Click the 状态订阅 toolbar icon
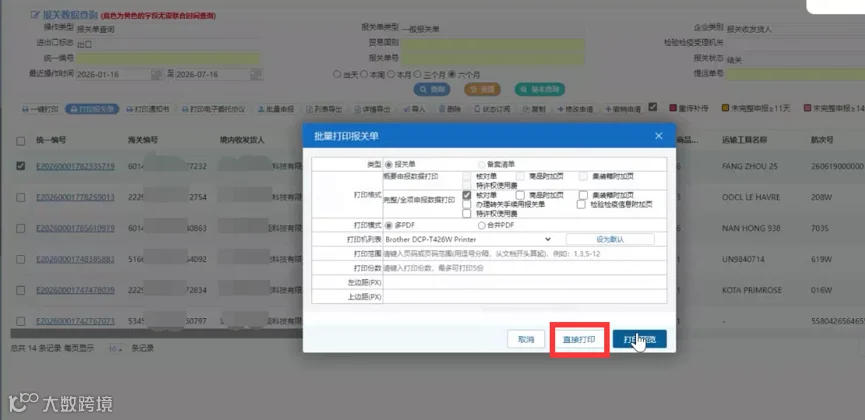Image resolution: width=865 pixels, height=420 pixels. click(x=478, y=109)
